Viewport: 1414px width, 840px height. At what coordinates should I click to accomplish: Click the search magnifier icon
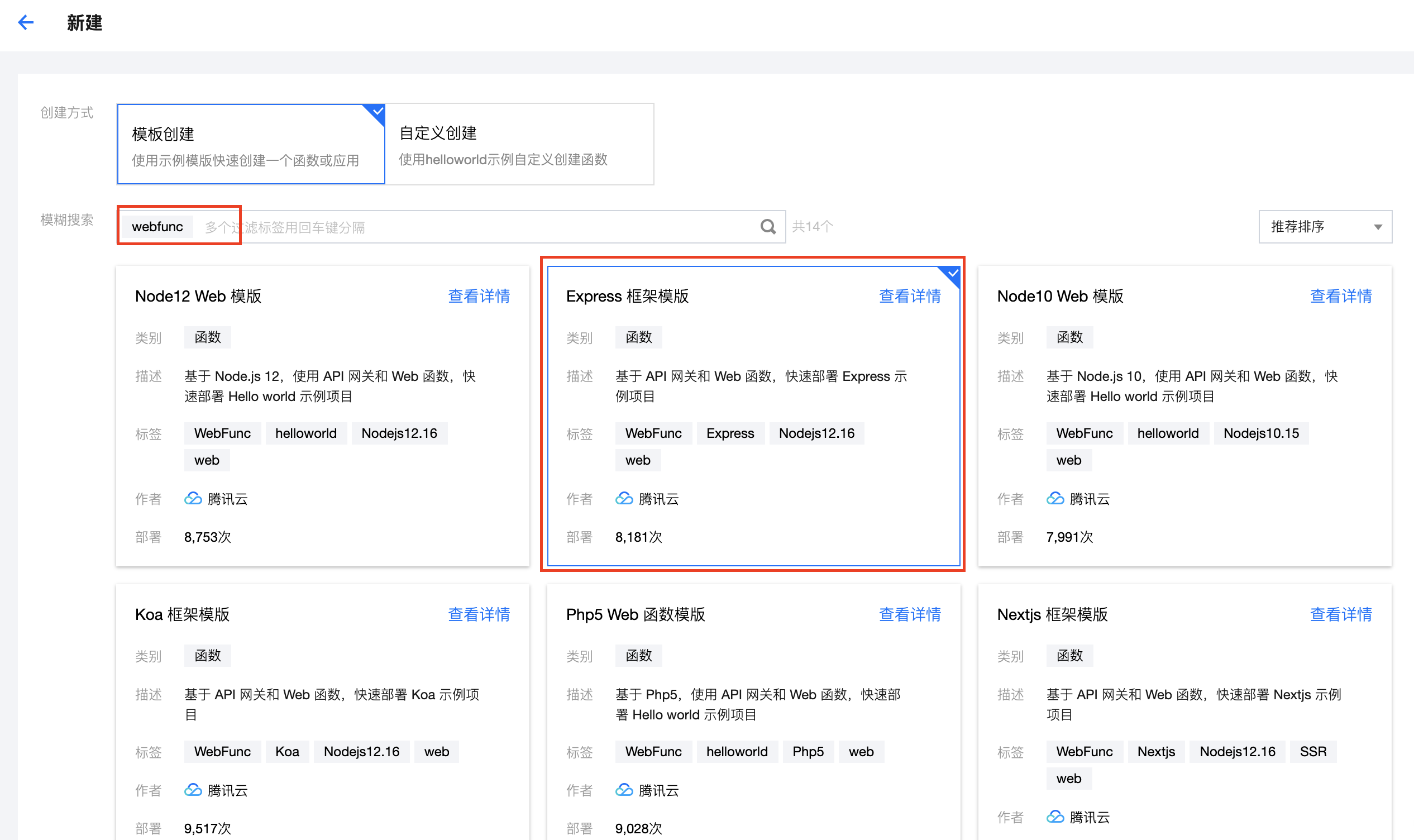click(768, 227)
